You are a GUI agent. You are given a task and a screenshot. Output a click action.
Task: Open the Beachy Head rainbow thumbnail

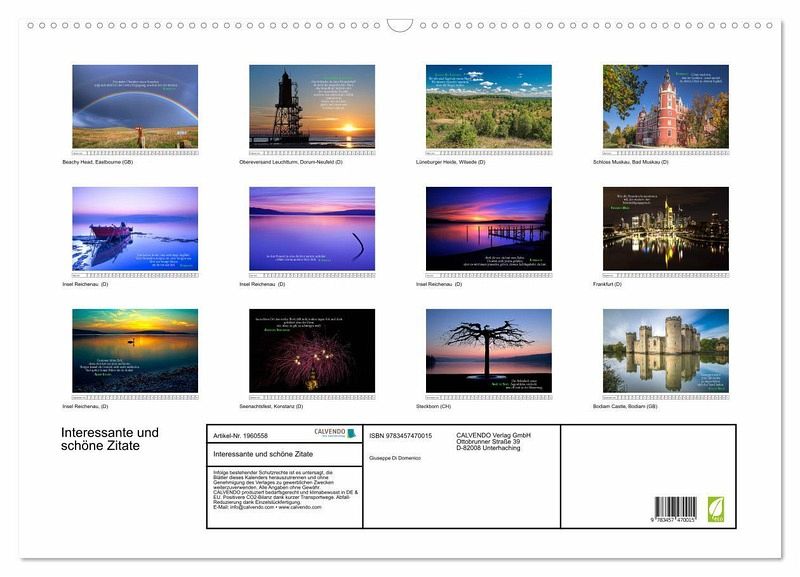click(x=135, y=107)
